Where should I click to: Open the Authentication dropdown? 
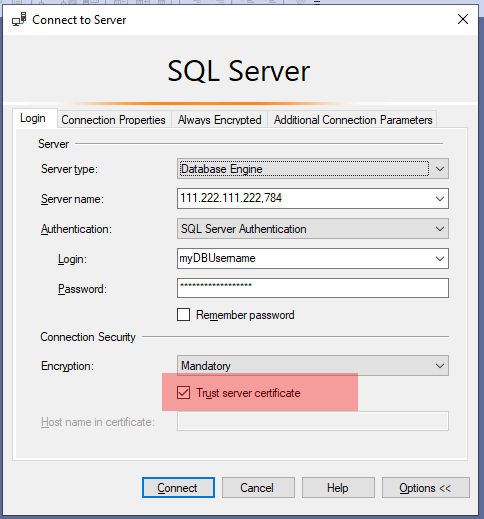point(313,229)
